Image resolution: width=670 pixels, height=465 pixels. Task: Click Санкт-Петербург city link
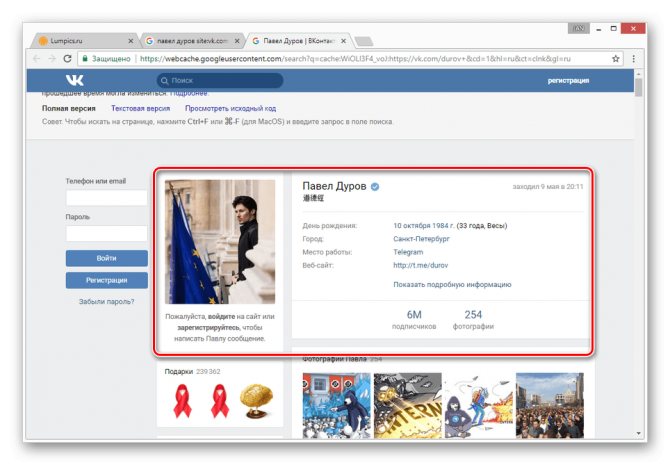(421, 239)
